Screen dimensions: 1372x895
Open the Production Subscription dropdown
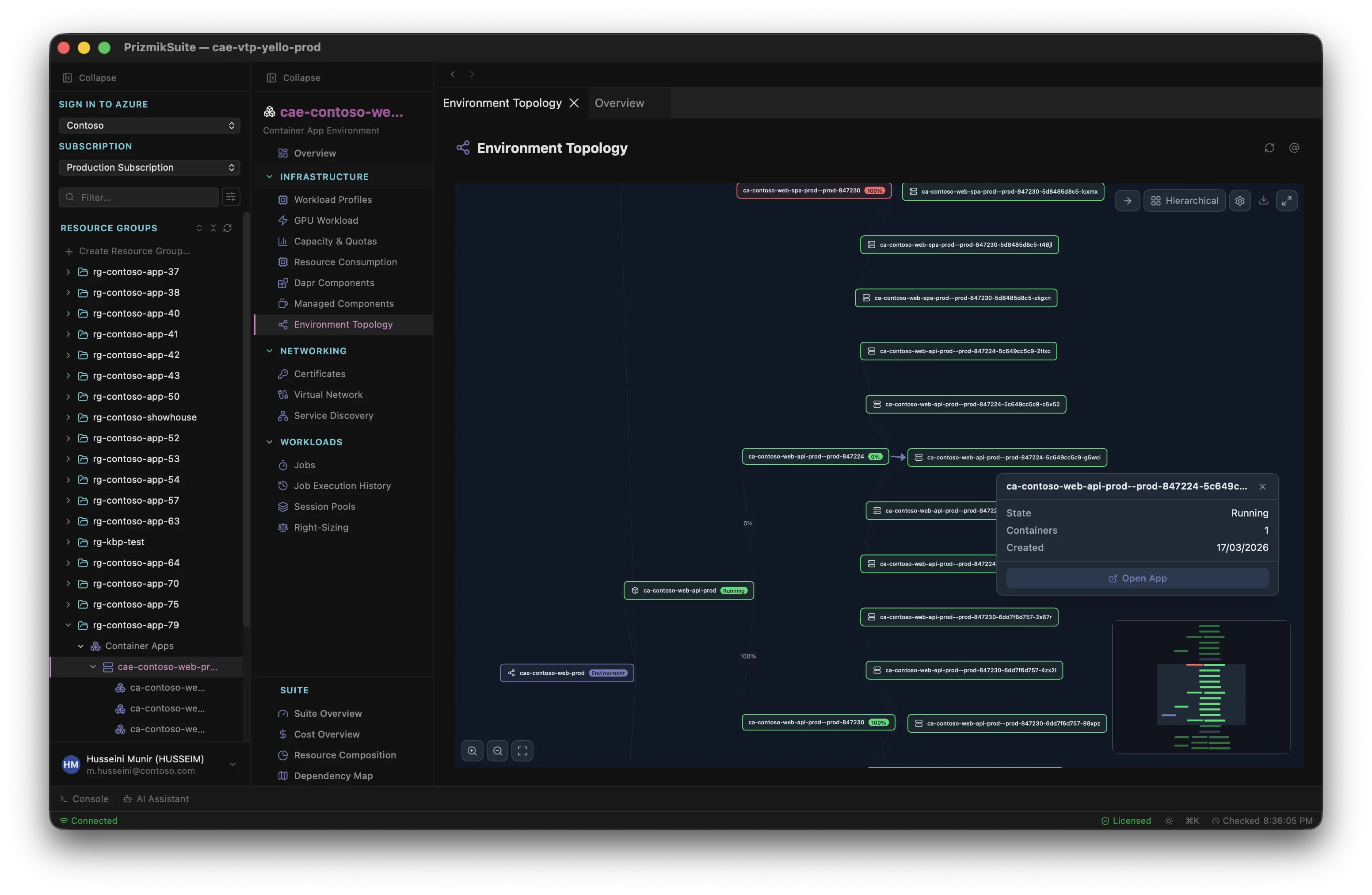[x=149, y=167]
